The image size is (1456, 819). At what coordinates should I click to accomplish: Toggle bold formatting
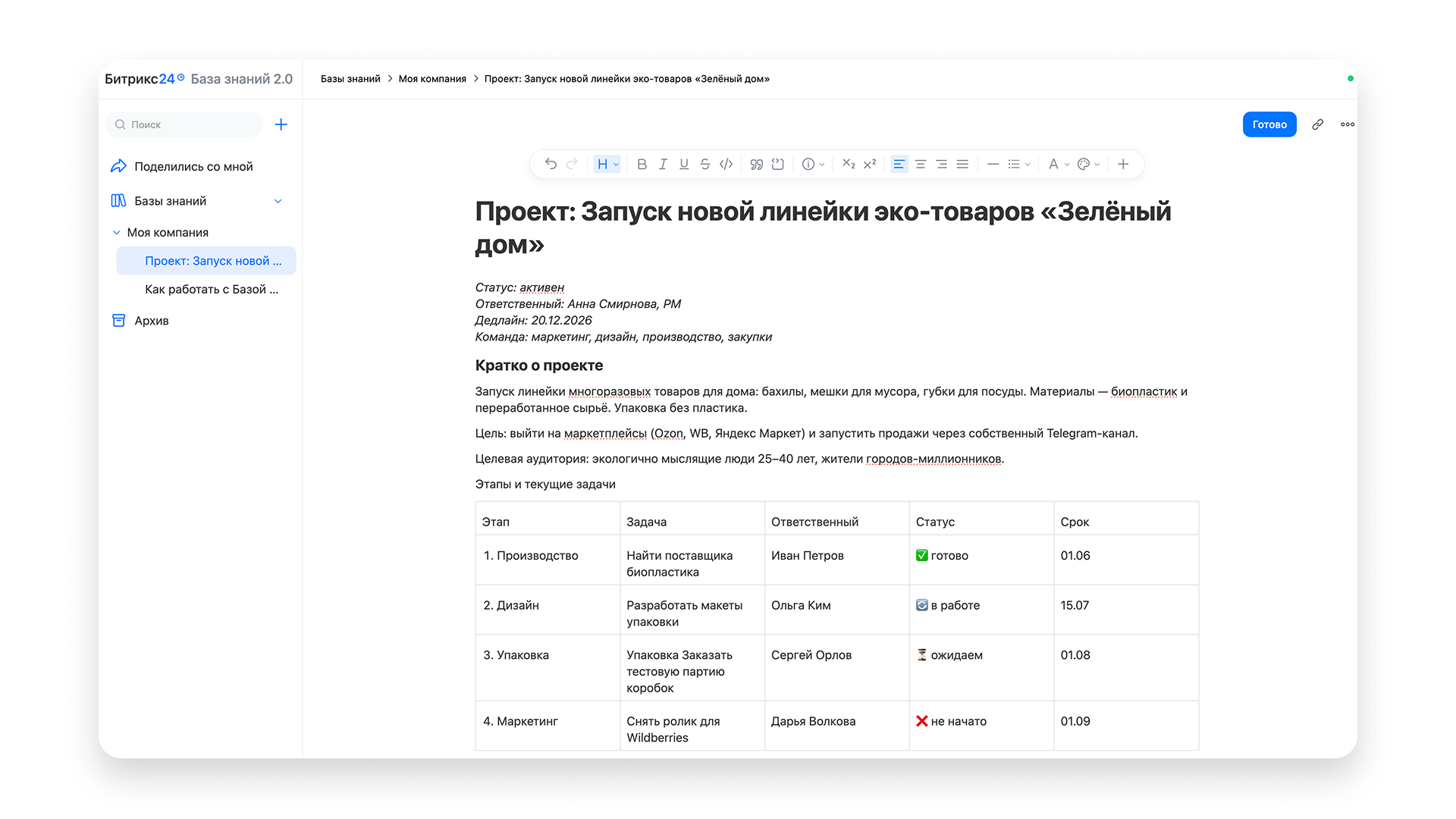642,164
